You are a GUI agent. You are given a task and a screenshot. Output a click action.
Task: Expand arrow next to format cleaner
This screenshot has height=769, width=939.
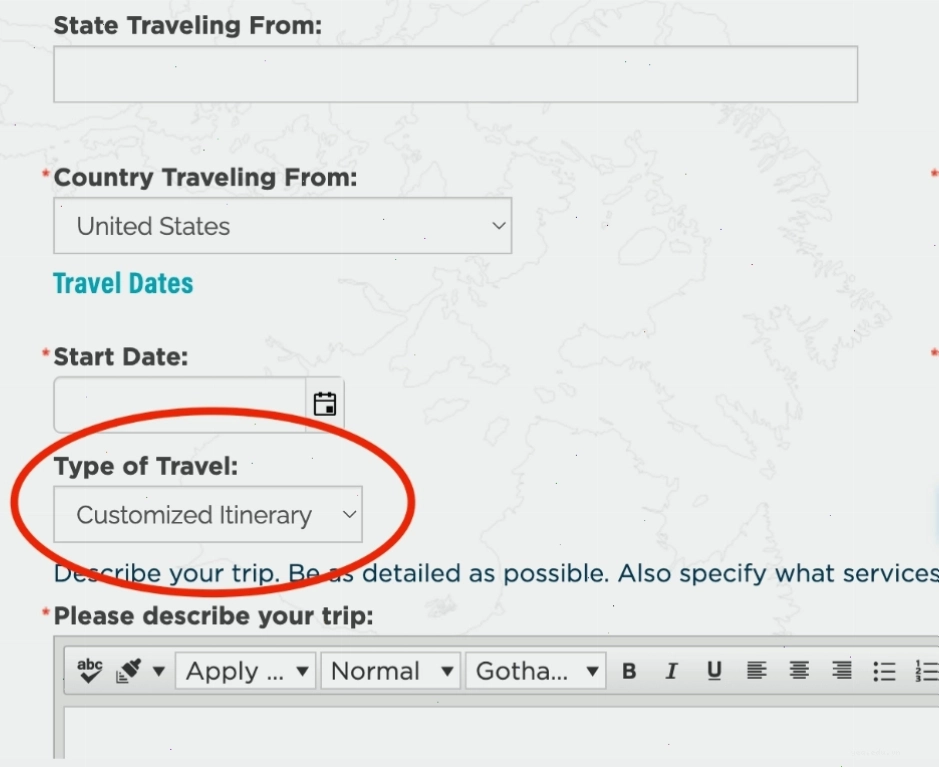point(159,671)
